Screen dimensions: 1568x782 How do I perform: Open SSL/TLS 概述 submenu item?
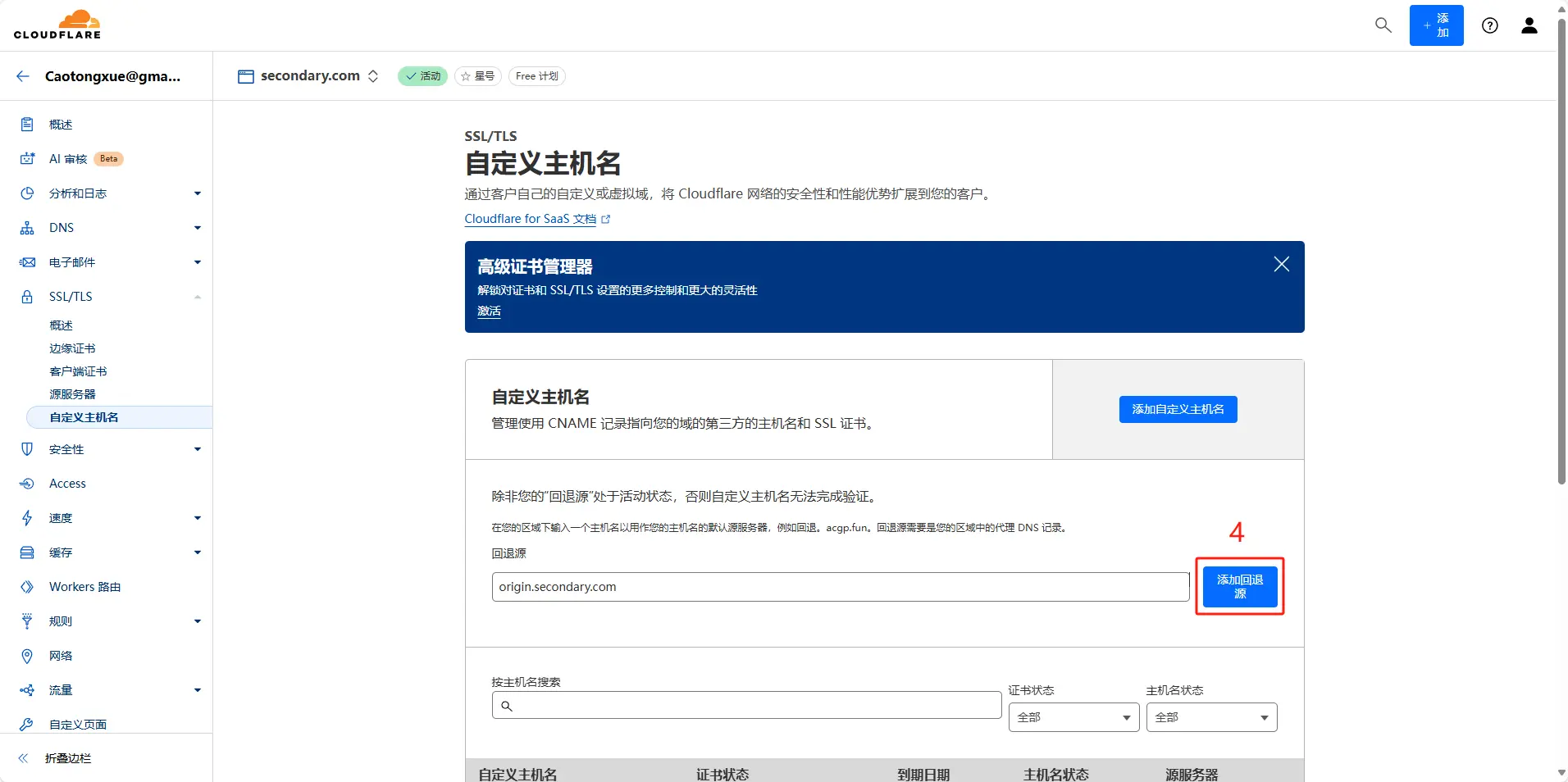point(61,325)
